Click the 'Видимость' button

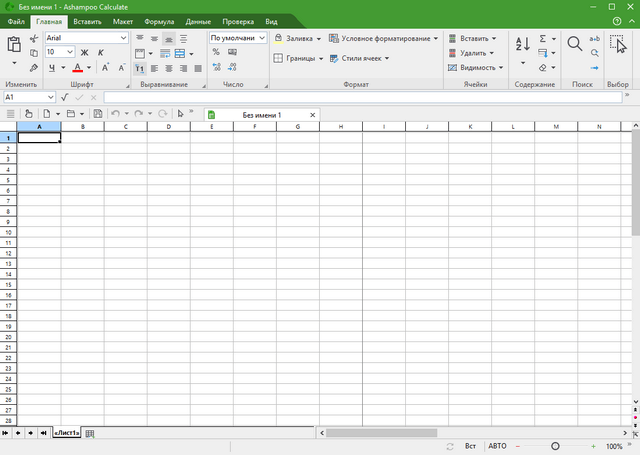(x=474, y=68)
